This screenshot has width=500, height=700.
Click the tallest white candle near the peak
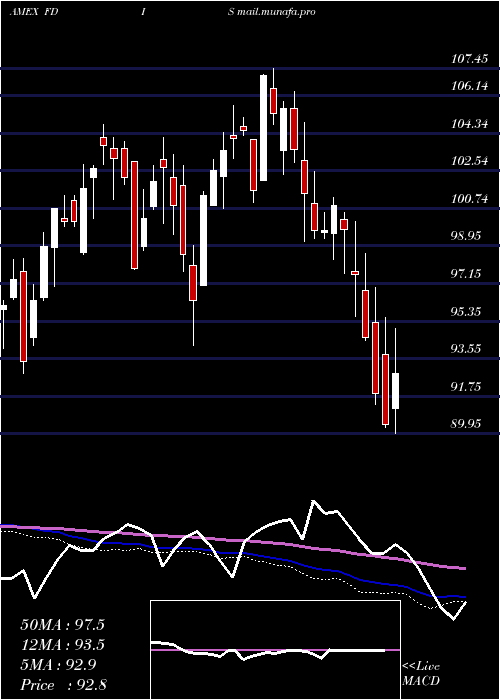pyautogui.click(x=263, y=128)
